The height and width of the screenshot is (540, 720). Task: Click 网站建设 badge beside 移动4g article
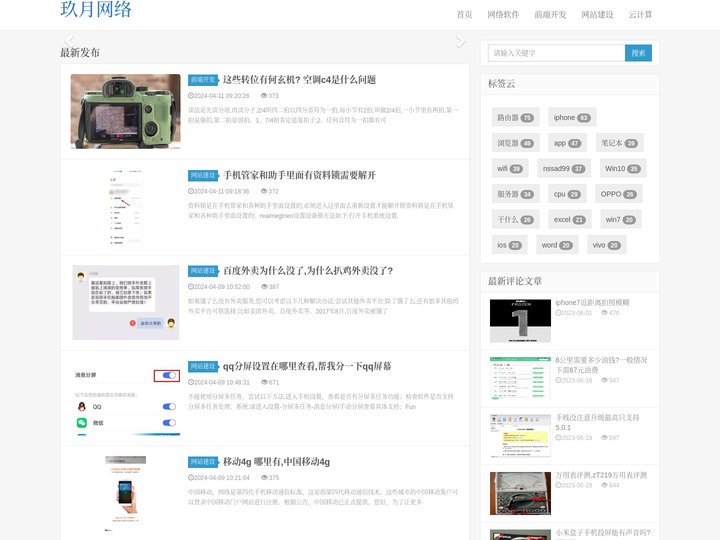(202, 462)
